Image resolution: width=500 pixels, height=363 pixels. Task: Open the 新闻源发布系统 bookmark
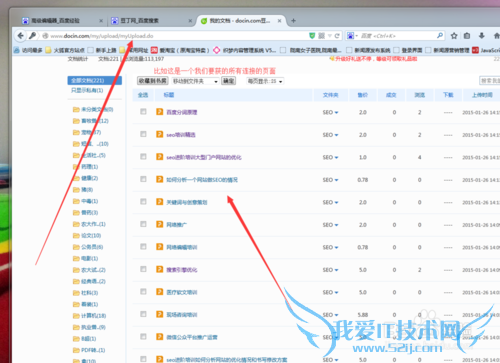pos(368,50)
